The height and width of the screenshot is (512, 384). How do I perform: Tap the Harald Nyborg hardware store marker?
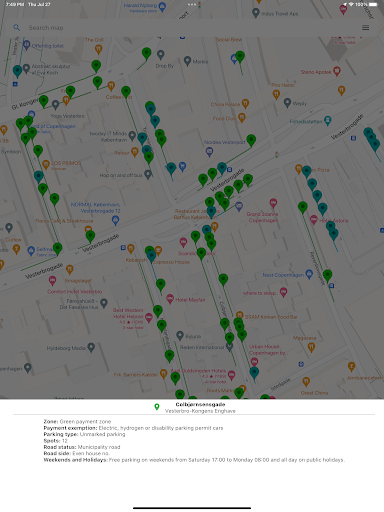(162, 7)
